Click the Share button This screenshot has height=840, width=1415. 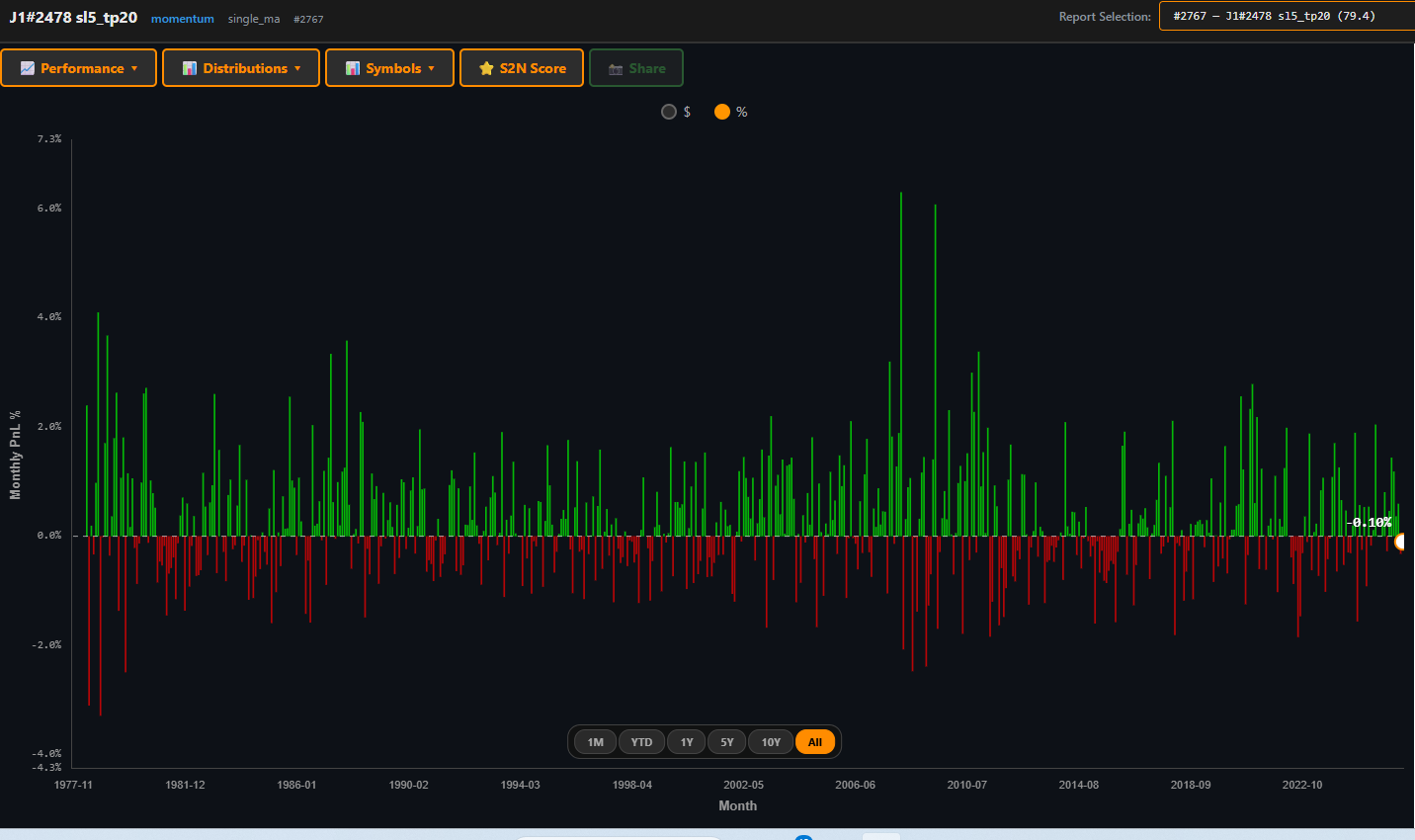click(x=636, y=68)
